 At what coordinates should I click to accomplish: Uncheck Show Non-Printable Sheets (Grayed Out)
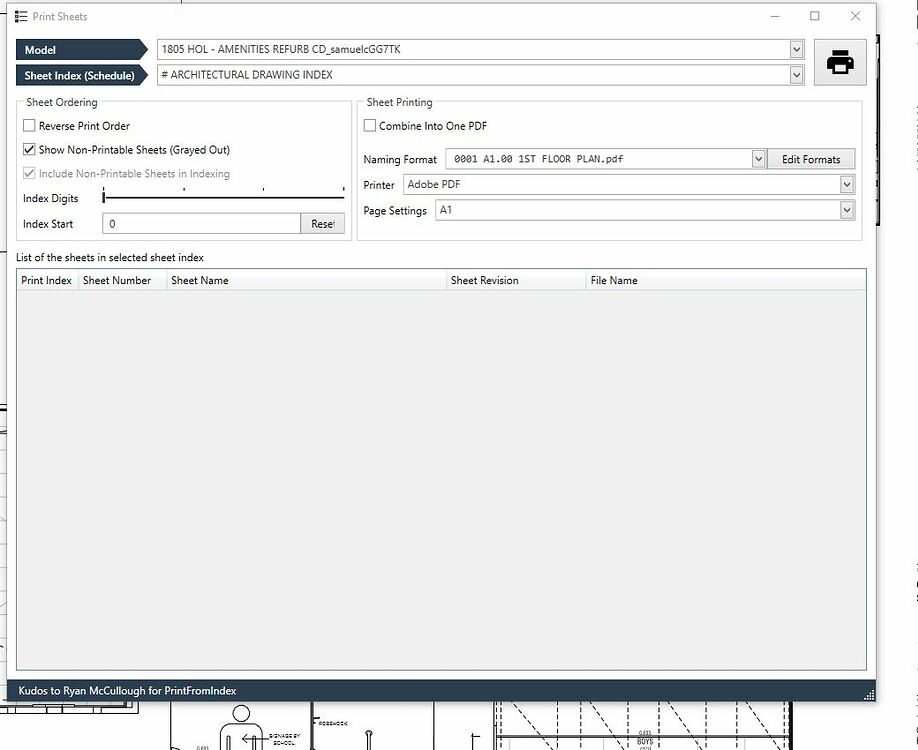coord(27,150)
